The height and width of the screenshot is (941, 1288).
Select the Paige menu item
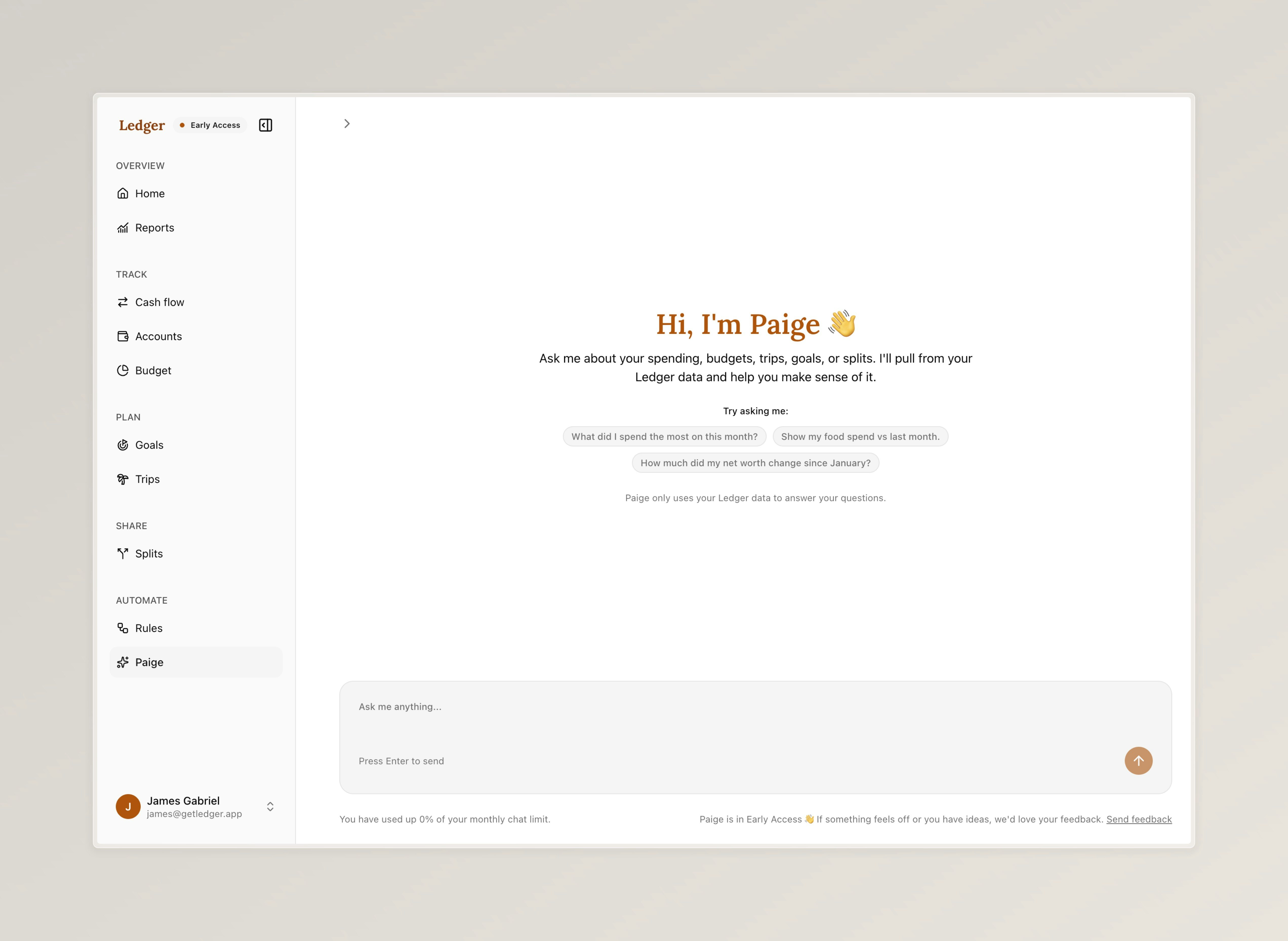click(149, 662)
